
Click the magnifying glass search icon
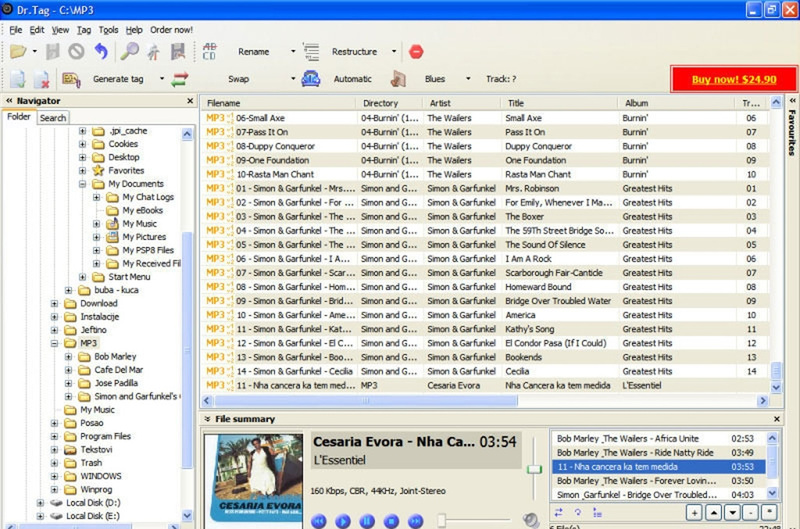[x=130, y=51]
